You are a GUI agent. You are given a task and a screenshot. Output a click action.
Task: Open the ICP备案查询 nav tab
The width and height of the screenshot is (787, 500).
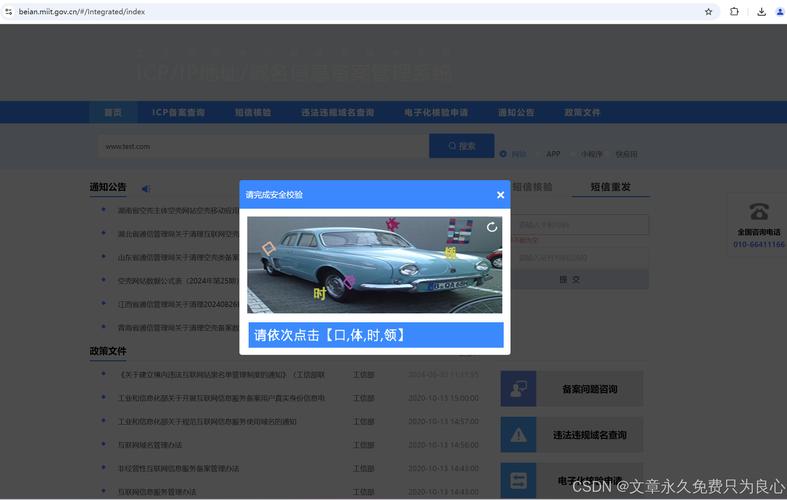click(178, 112)
